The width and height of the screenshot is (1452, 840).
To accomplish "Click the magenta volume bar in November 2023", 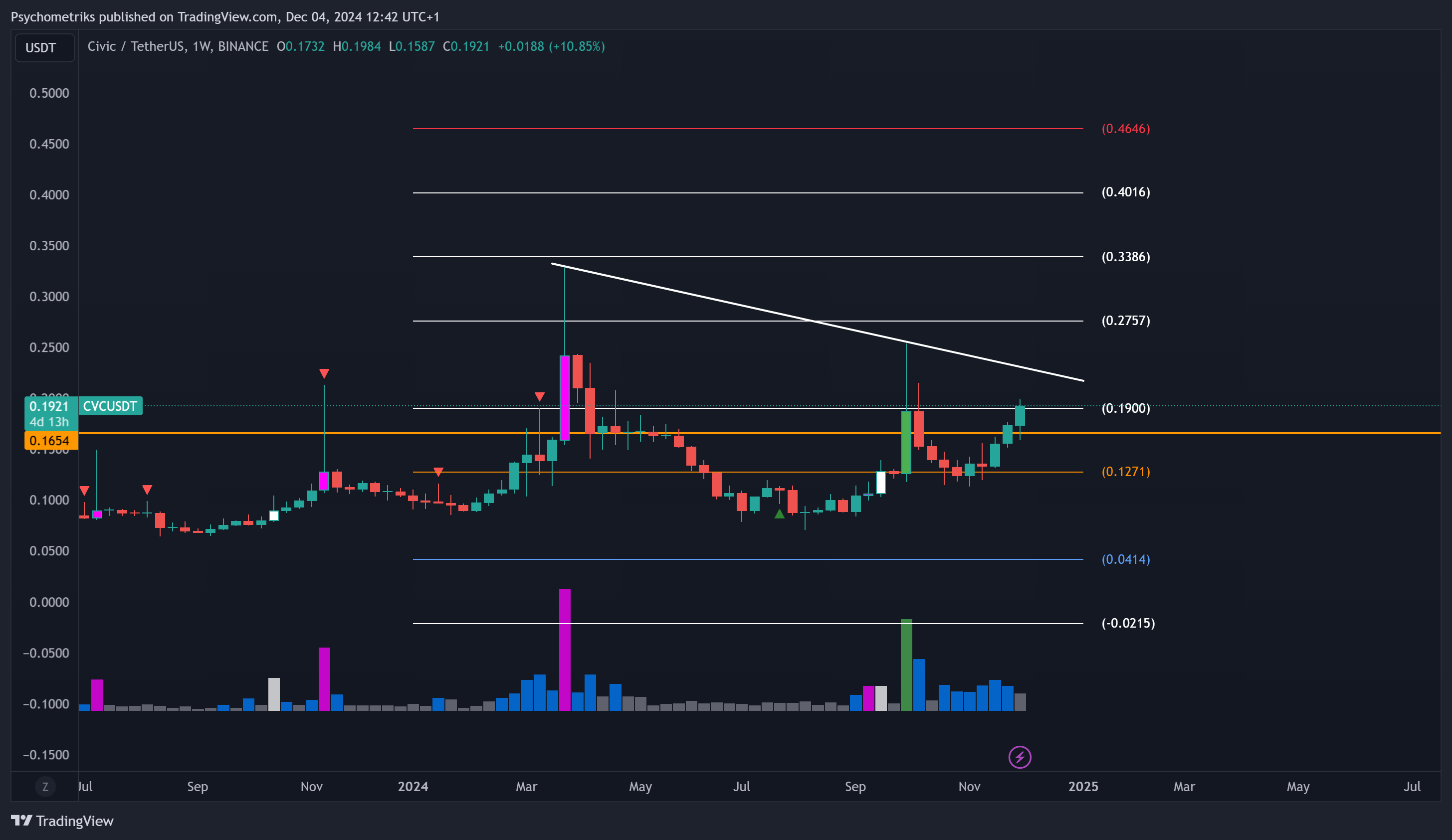I will coord(324,679).
